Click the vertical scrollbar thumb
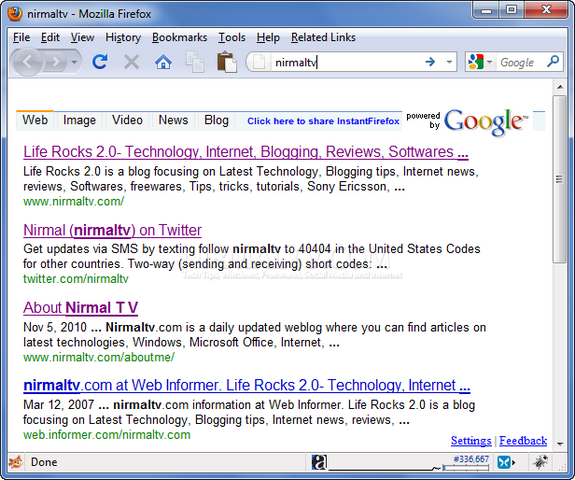Screen dimensions: 575x480 pyautogui.click(x=560, y=179)
